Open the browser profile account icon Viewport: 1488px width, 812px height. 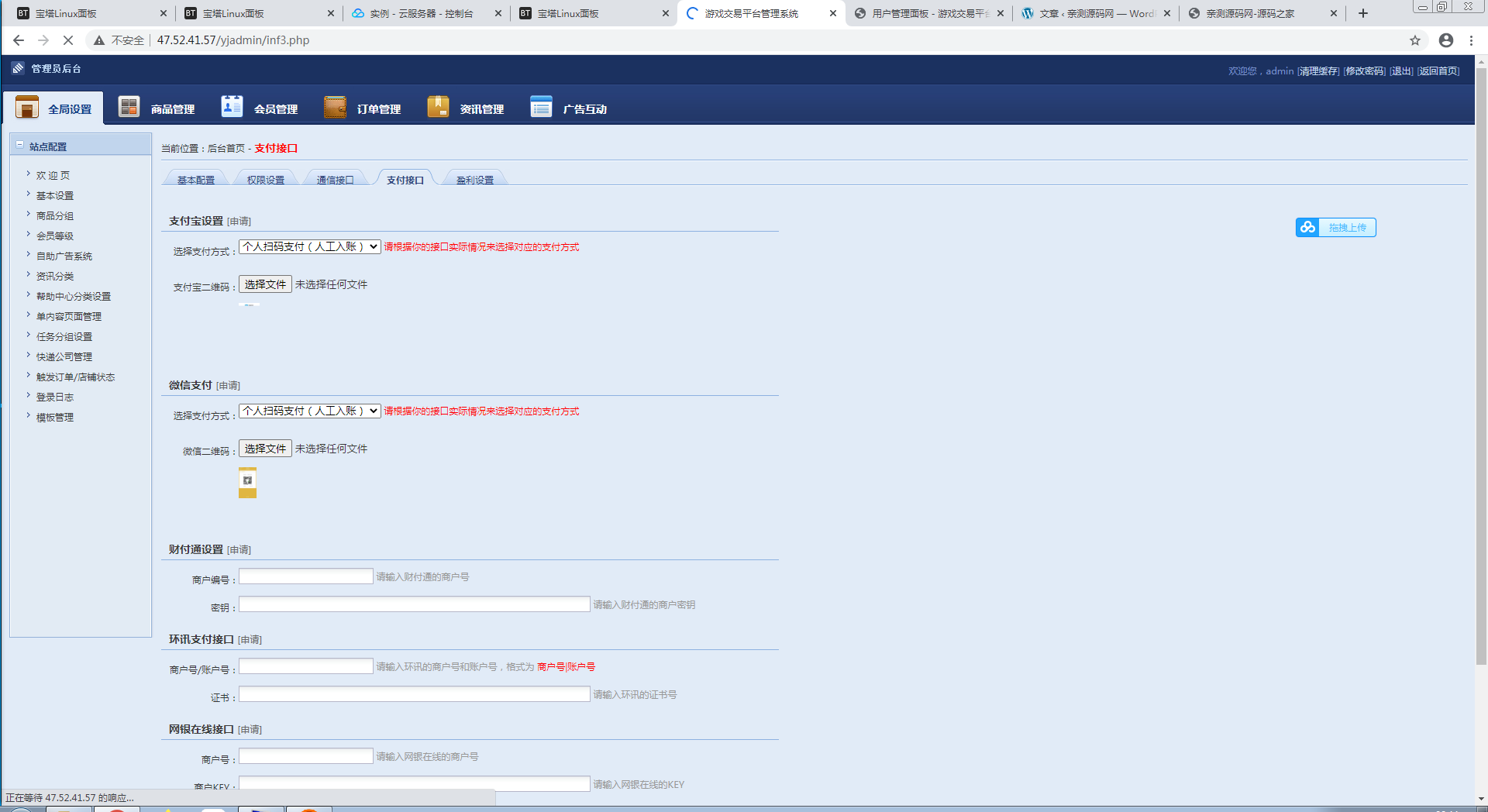pos(1446,40)
